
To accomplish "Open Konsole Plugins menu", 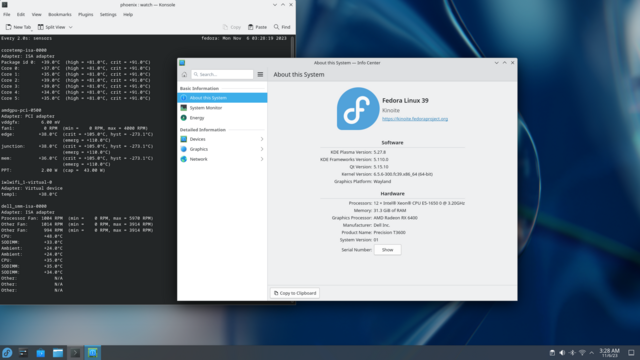I will 85,14.
